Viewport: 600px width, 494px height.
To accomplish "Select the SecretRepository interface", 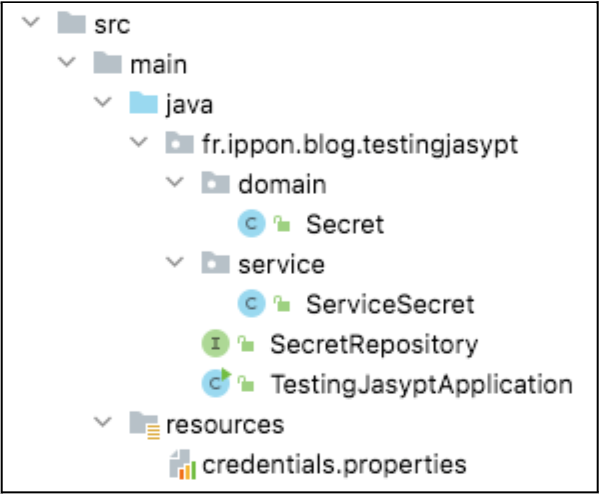I will [x=373, y=344].
